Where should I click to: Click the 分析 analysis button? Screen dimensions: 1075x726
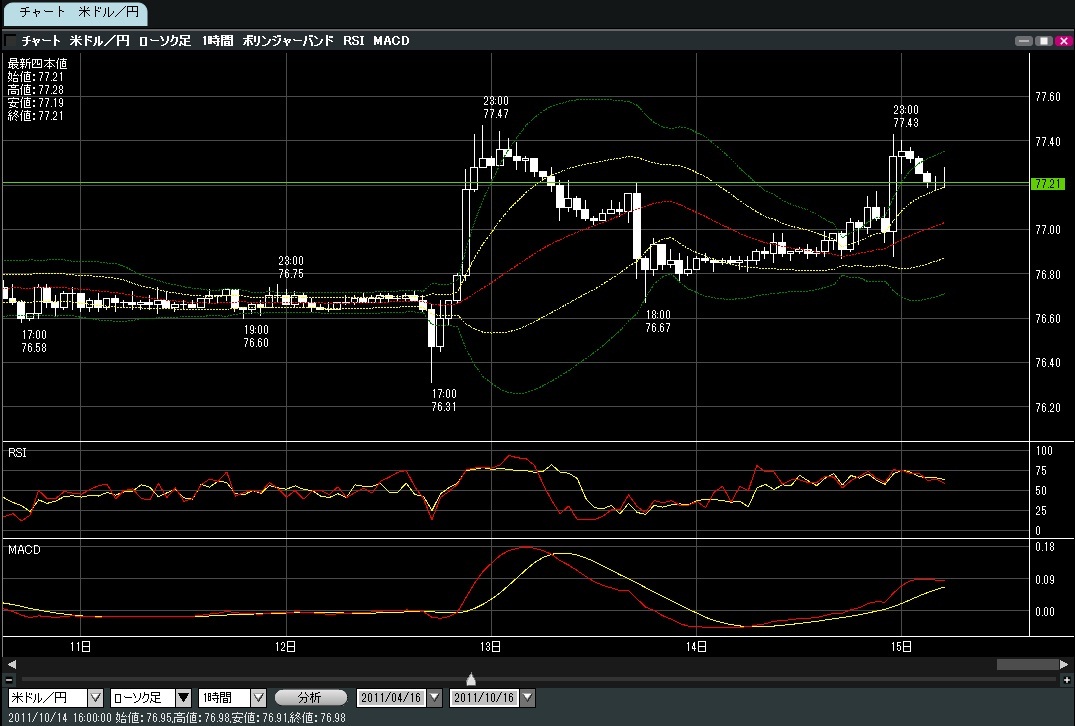tap(310, 697)
